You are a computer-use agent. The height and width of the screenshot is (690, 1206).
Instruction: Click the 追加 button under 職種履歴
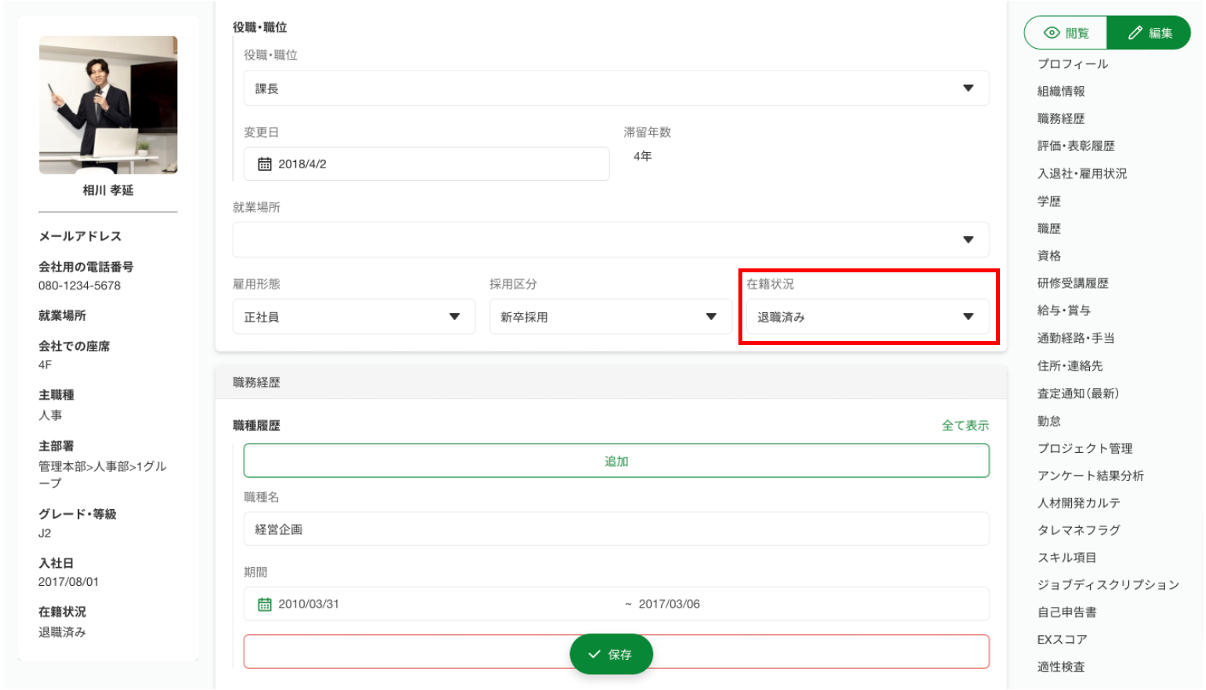coord(616,461)
